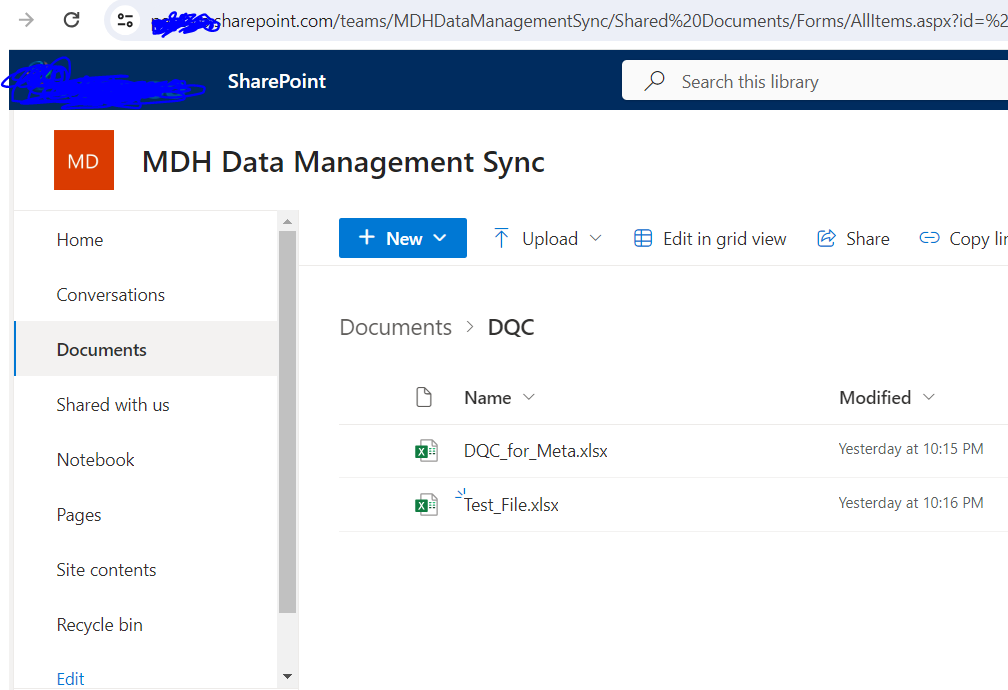This screenshot has width=1008, height=690.
Task: Open the Test_File.xlsx file
Action: coord(511,505)
